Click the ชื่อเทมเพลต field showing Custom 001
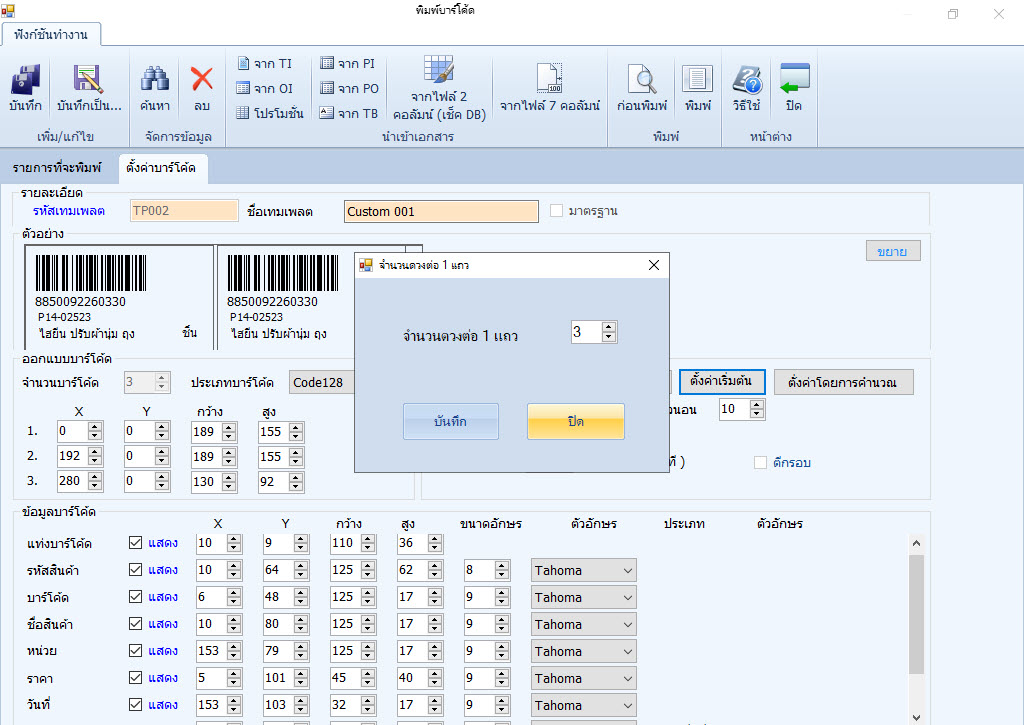The width and height of the screenshot is (1024, 725). pos(440,211)
